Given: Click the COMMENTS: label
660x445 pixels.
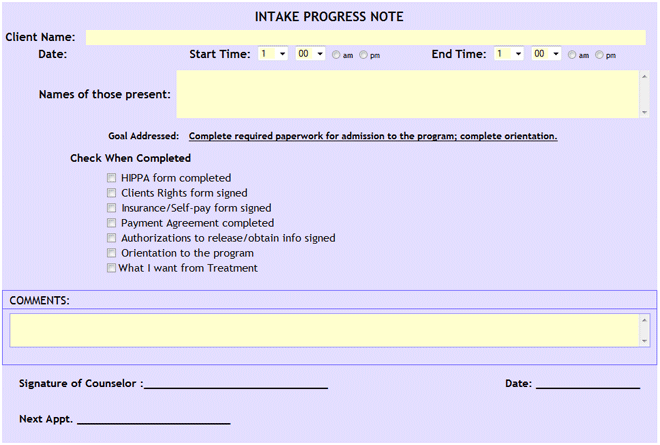Looking at the screenshot, I should (40, 301).
